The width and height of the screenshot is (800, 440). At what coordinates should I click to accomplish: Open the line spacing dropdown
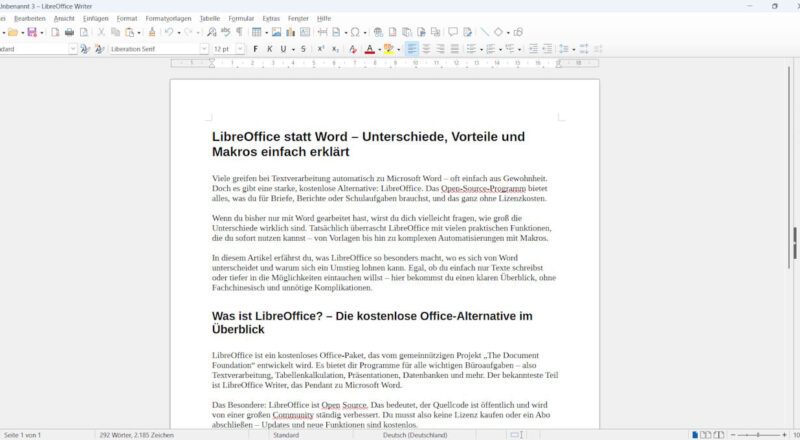tap(573, 50)
